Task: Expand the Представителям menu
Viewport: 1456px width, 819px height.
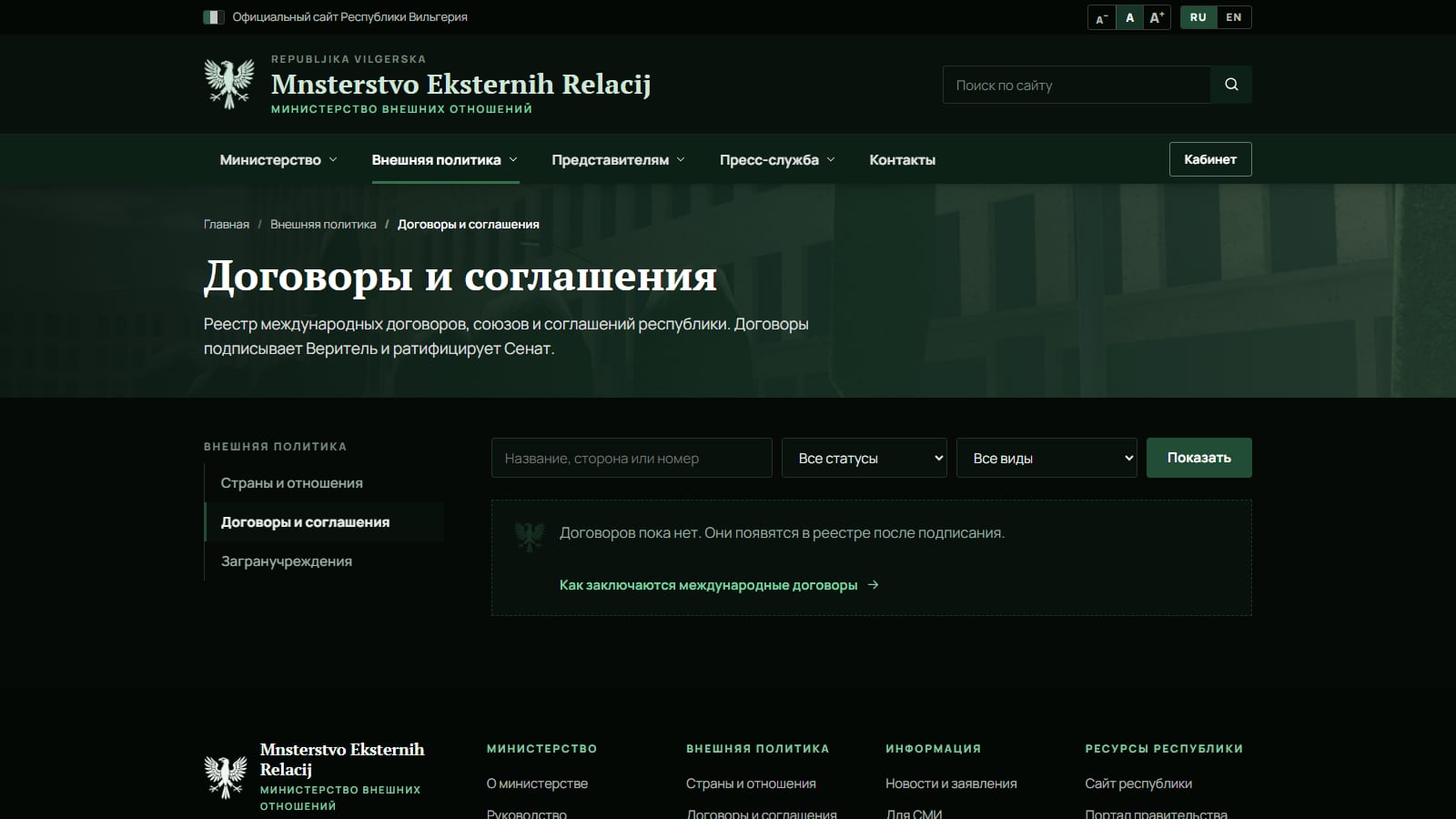Action: tap(618, 160)
